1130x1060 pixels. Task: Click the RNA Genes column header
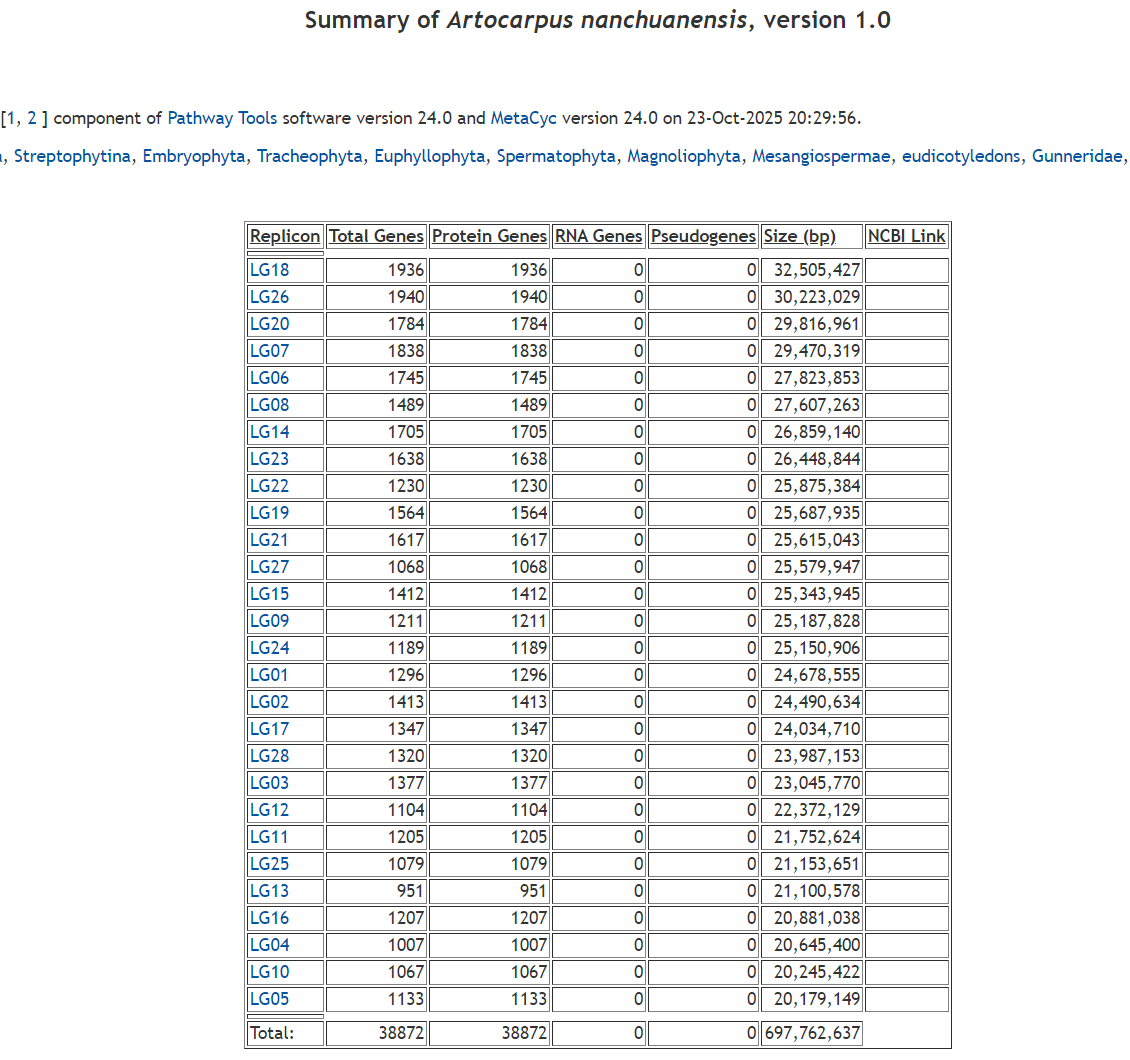(598, 237)
